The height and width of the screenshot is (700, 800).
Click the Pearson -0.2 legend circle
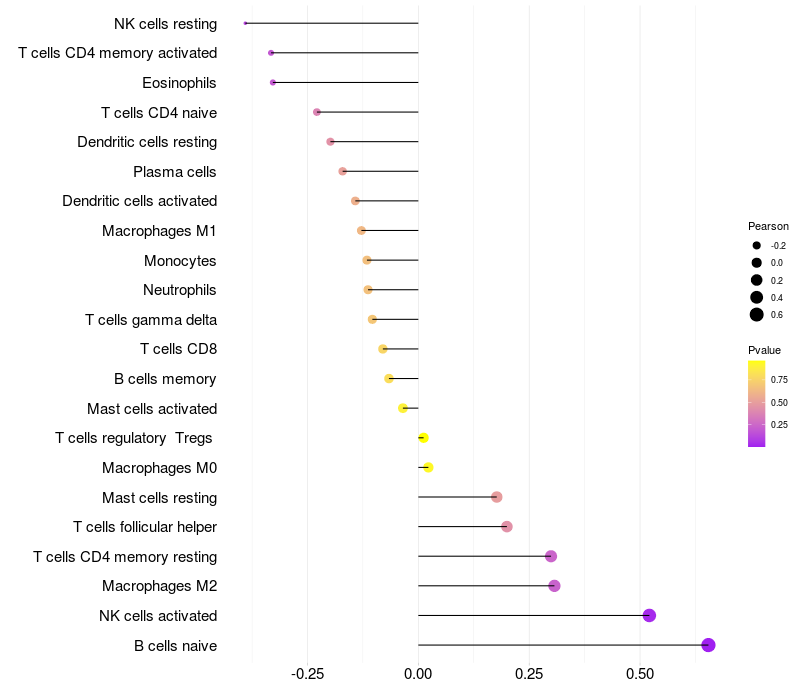[x=756, y=245]
